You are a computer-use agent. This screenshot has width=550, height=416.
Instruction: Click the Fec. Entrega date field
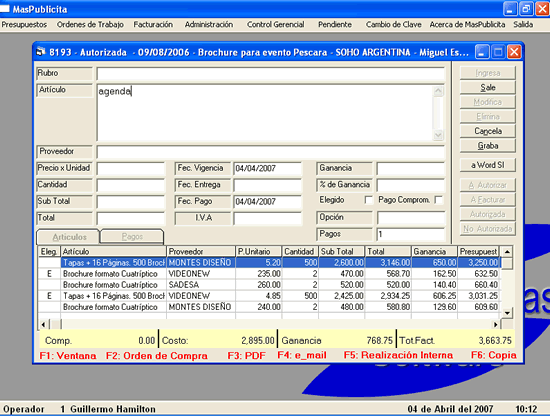267,185
